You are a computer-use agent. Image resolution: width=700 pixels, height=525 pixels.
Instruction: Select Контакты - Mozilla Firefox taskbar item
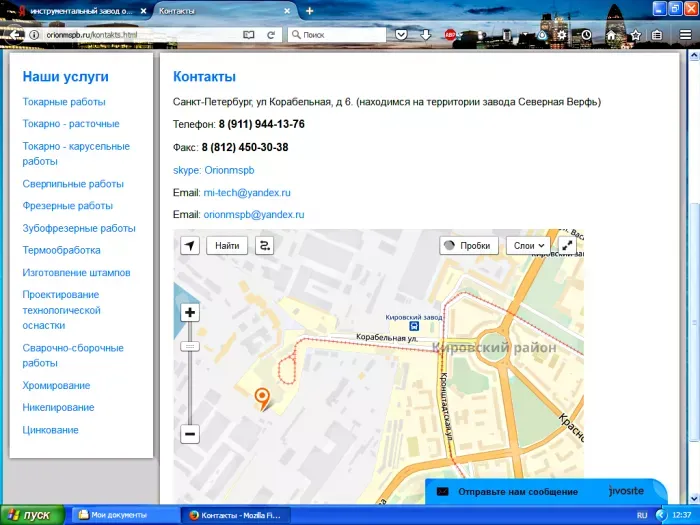pos(236,515)
